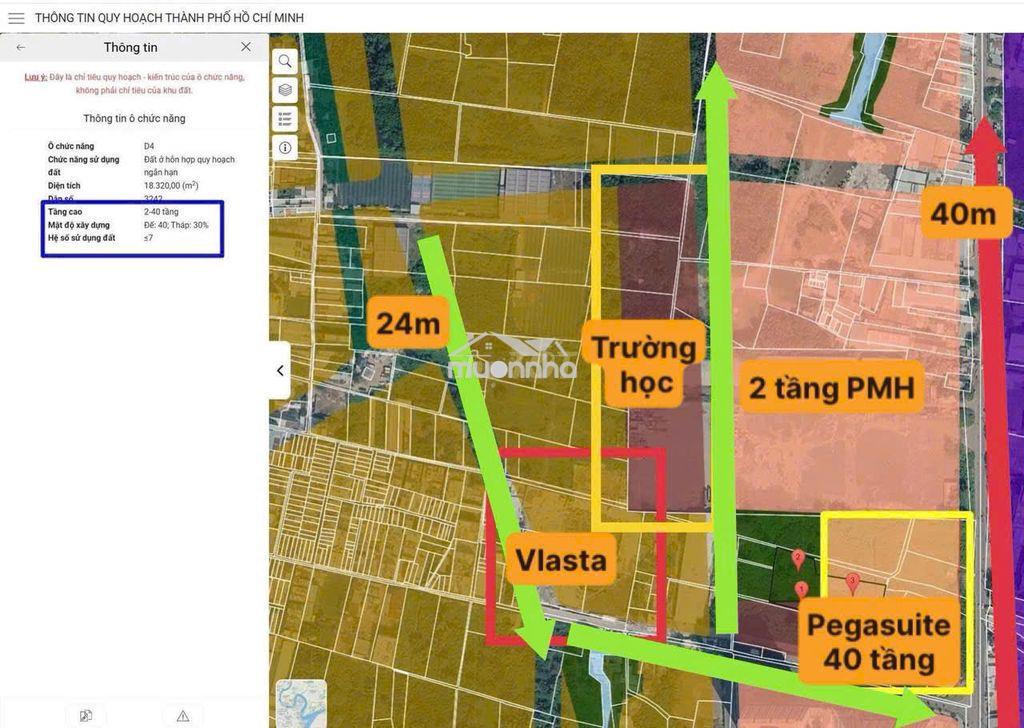
Task: Click the 'Ô chức năng' row value D4
Action: click(x=149, y=146)
